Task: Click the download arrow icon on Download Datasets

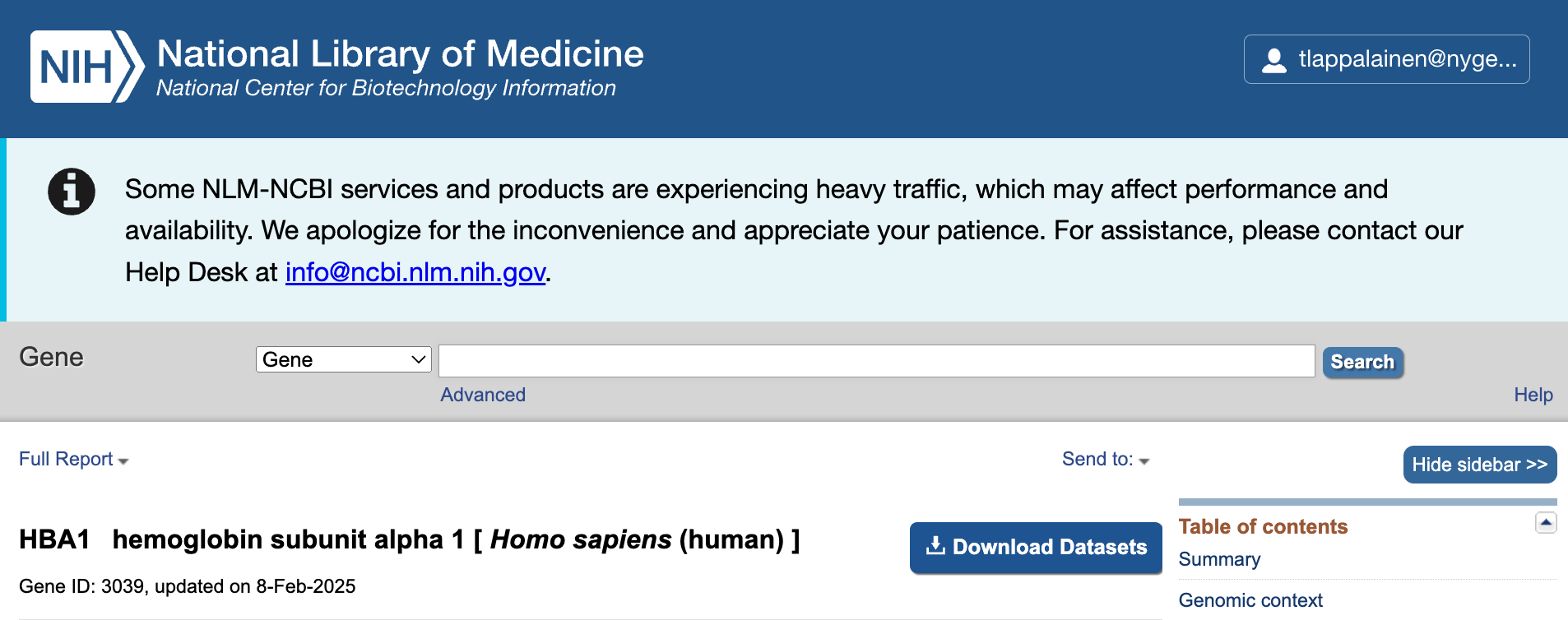Action: (x=935, y=546)
